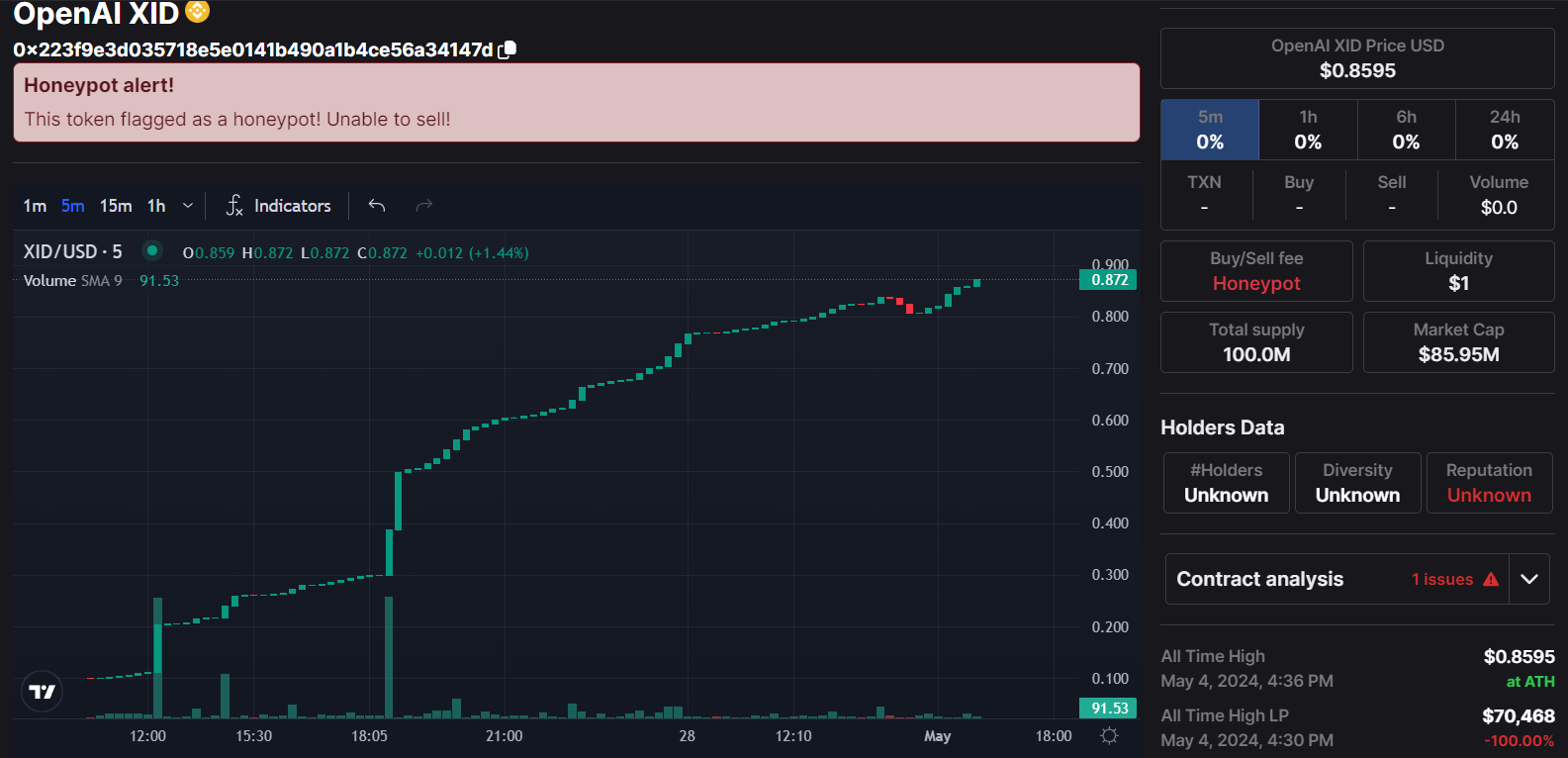The image size is (1568, 758).
Task: Expand the Contract analysis section
Action: [1529, 579]
